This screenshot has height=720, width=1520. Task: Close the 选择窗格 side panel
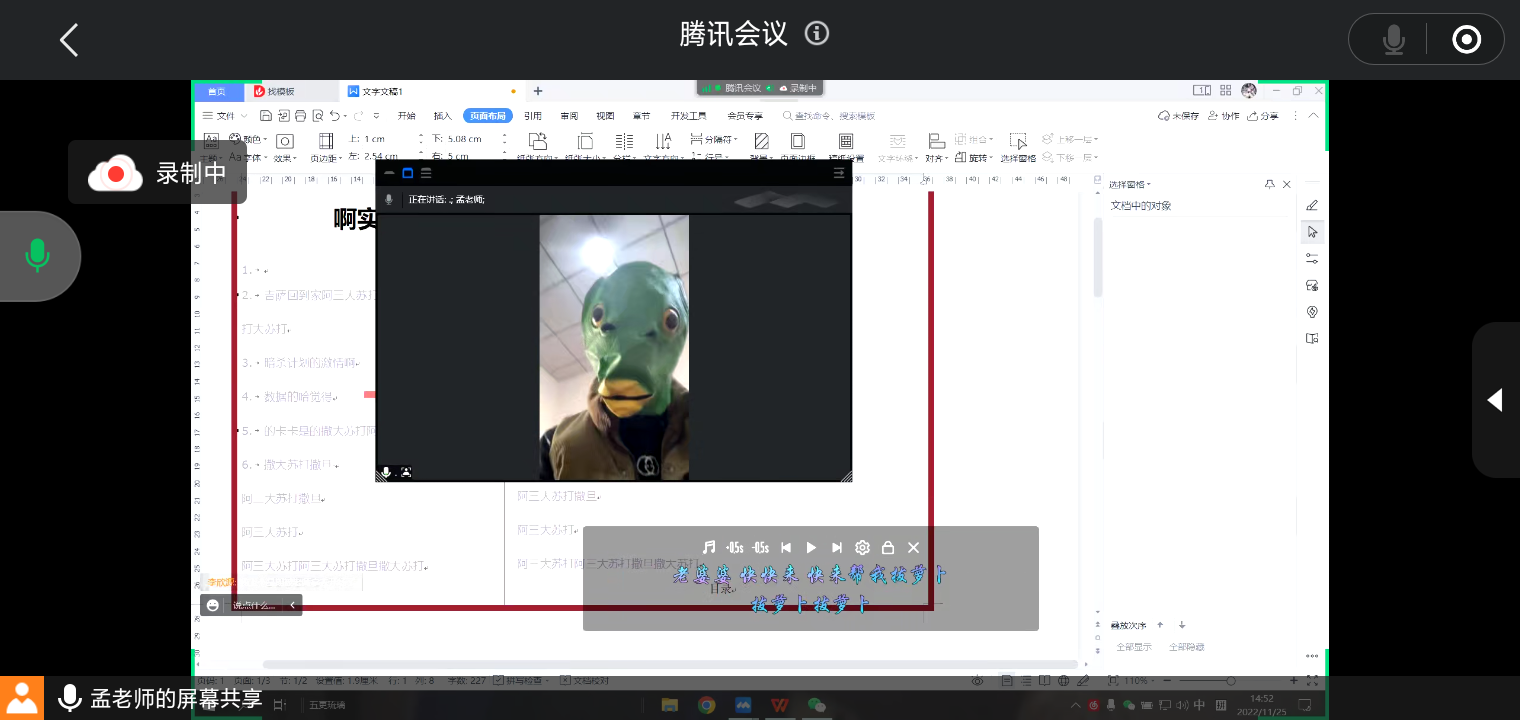(x=1287, y=184)
